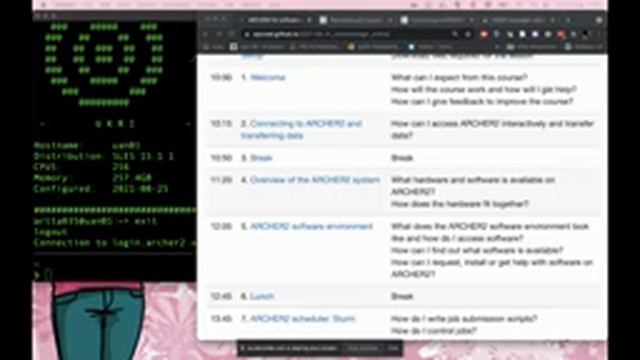The height and width of the screenshot is (360, 640).
Task: Open a new browser tab with plus button
Action: tap(568, 20)
